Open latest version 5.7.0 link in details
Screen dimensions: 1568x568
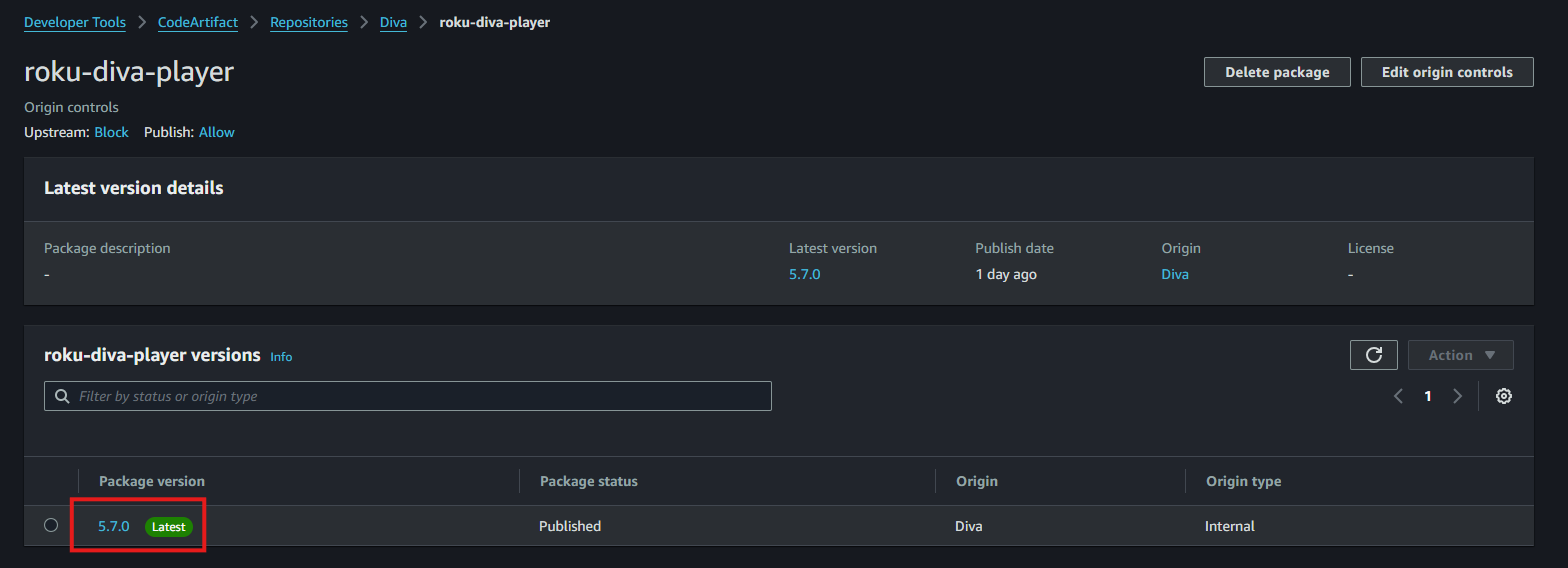pyautogui.click(x=804, y=274)
